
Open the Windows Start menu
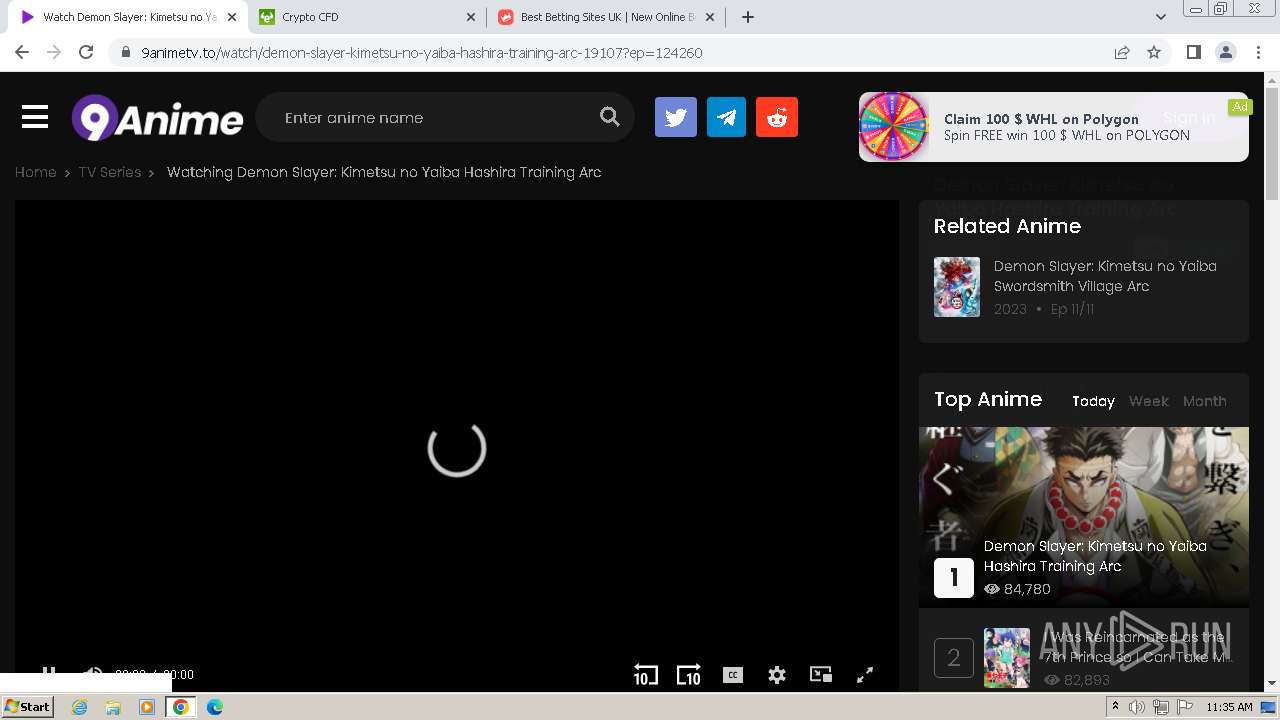tap(28, 707)
